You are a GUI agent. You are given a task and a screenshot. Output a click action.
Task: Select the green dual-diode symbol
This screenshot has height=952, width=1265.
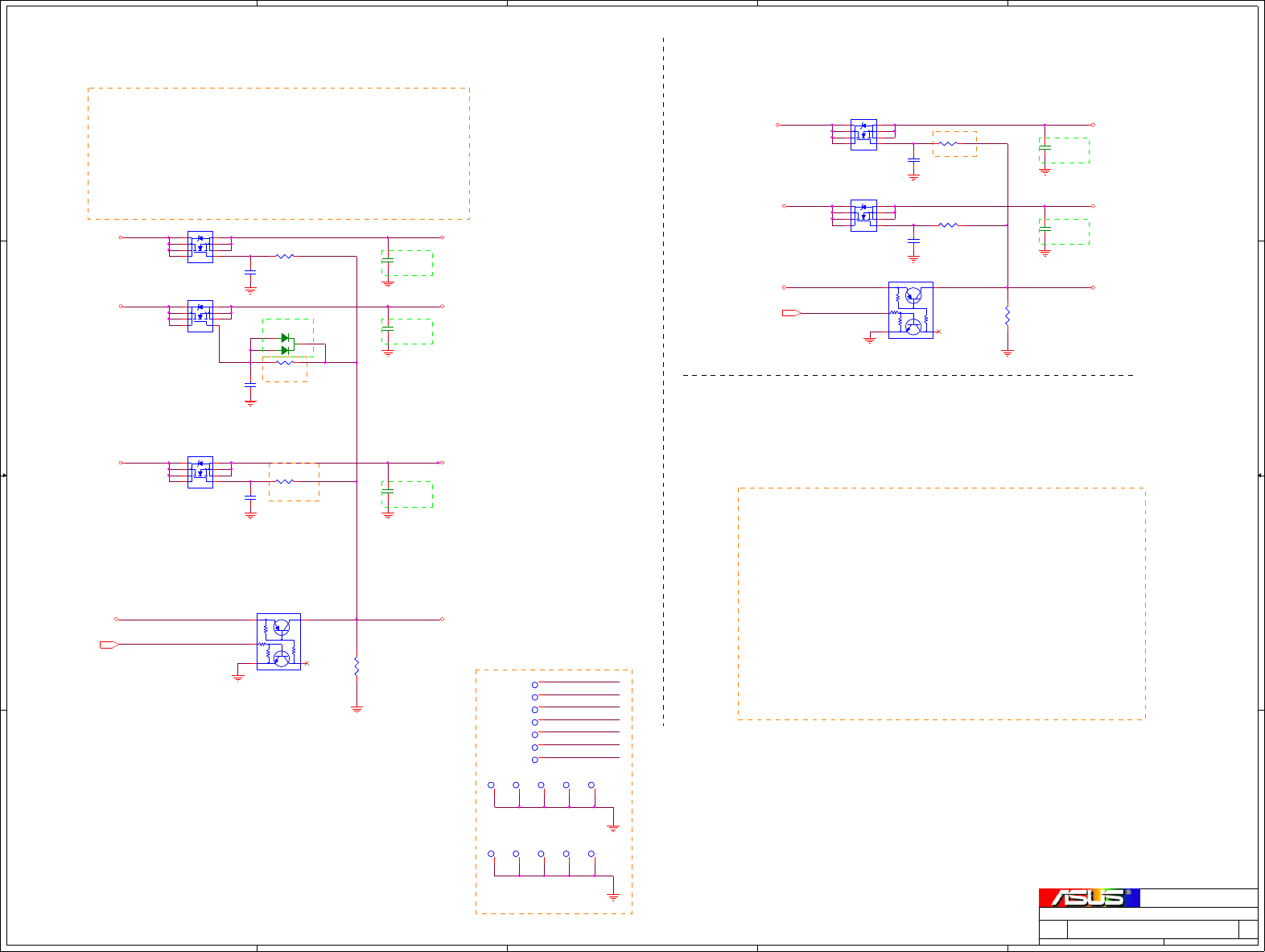(x=286, y=344)
